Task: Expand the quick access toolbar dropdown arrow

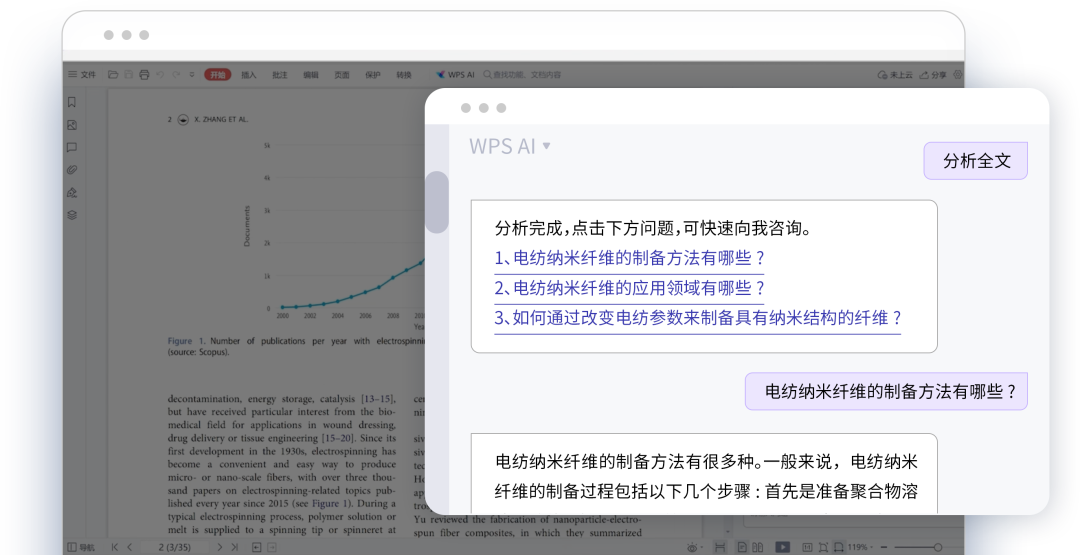Action: (191, 74)
